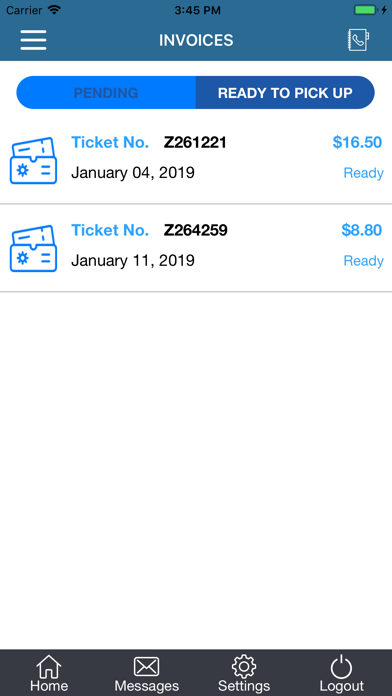Open Settings gear icon
Screen dimensions: 392x696
pyautogui.click(x=244, y=667)
